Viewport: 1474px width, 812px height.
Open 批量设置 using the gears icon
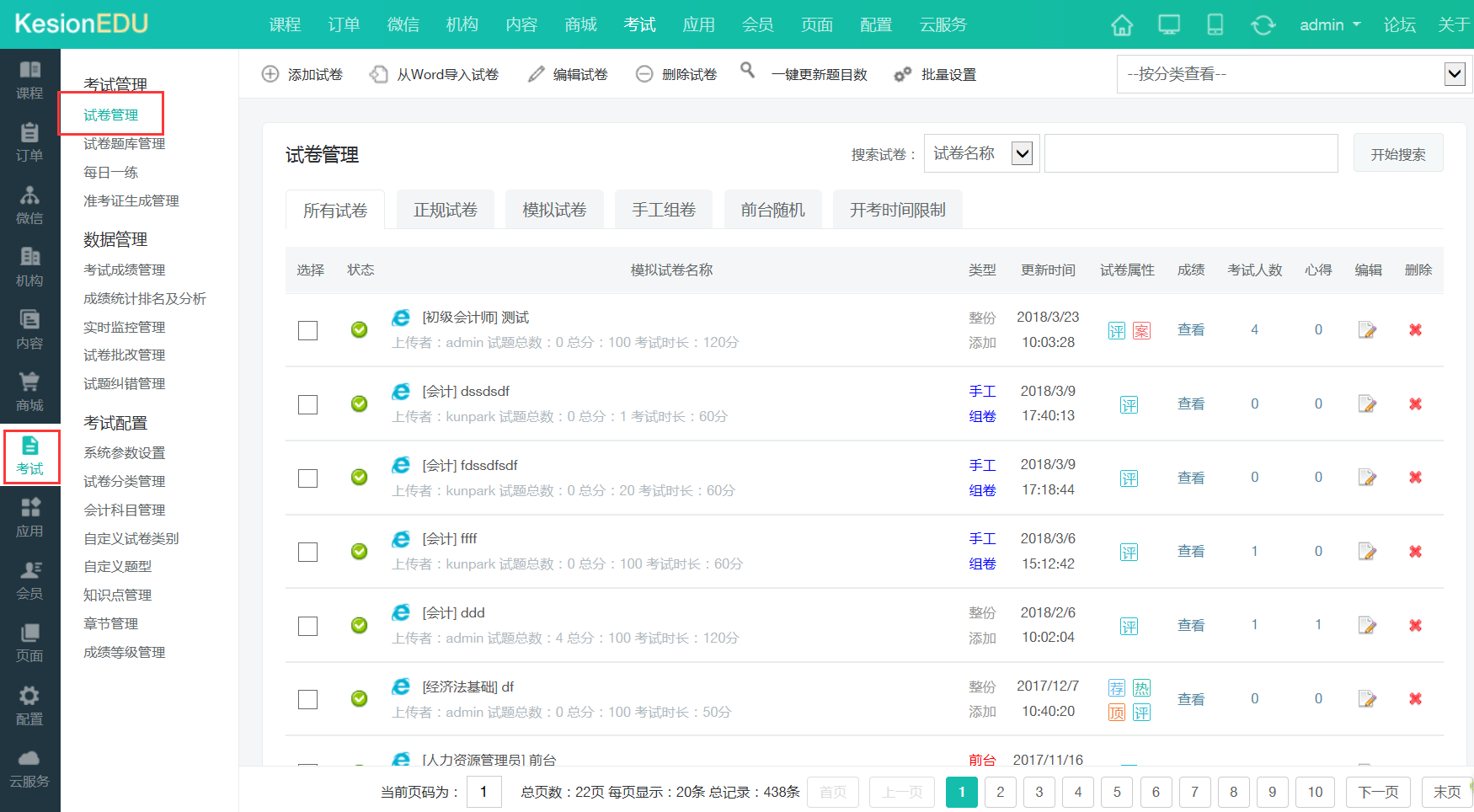(x=902, y=74)
